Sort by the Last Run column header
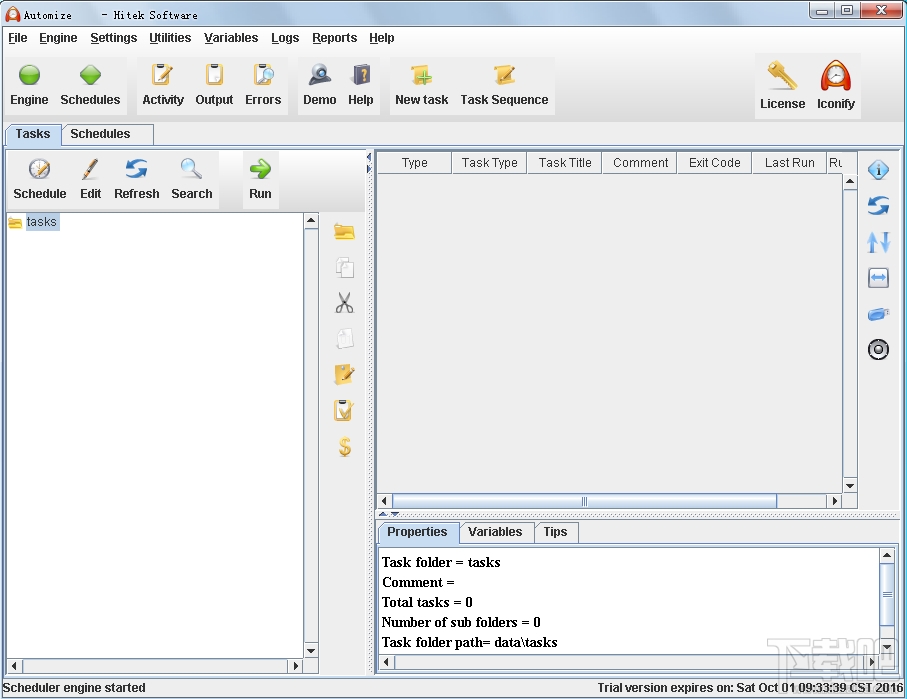This screenshot has height=699, width=907. [790, 163]
